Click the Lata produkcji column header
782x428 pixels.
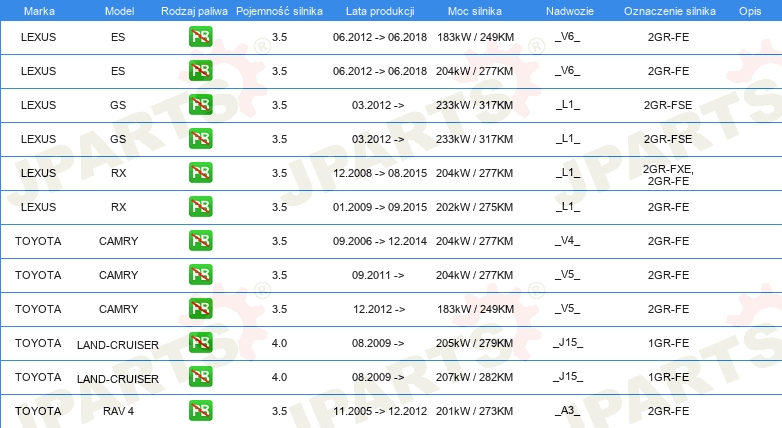click(380, 11)
